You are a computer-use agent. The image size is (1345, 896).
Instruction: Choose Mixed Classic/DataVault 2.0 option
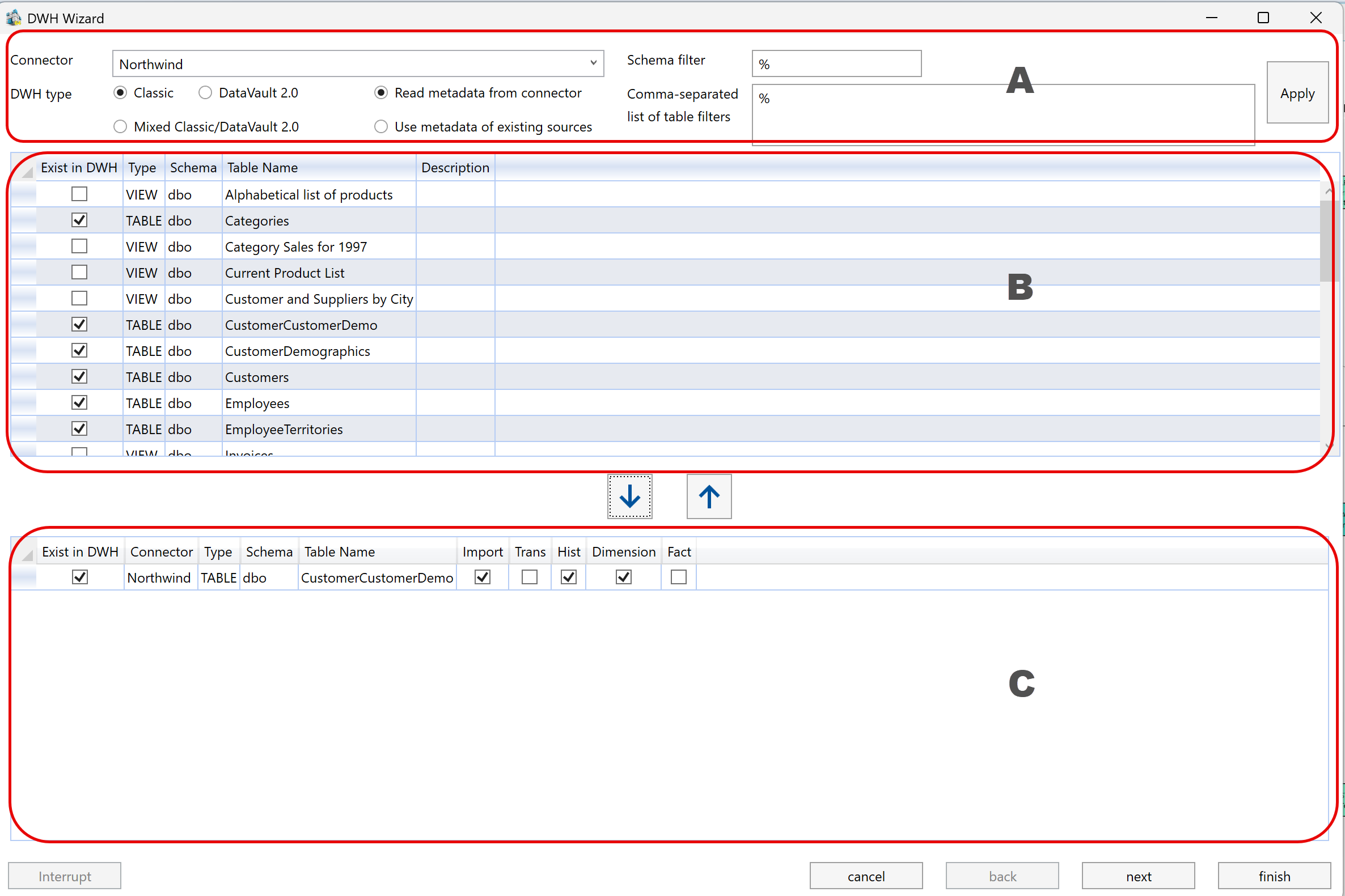tap(120, 126)
